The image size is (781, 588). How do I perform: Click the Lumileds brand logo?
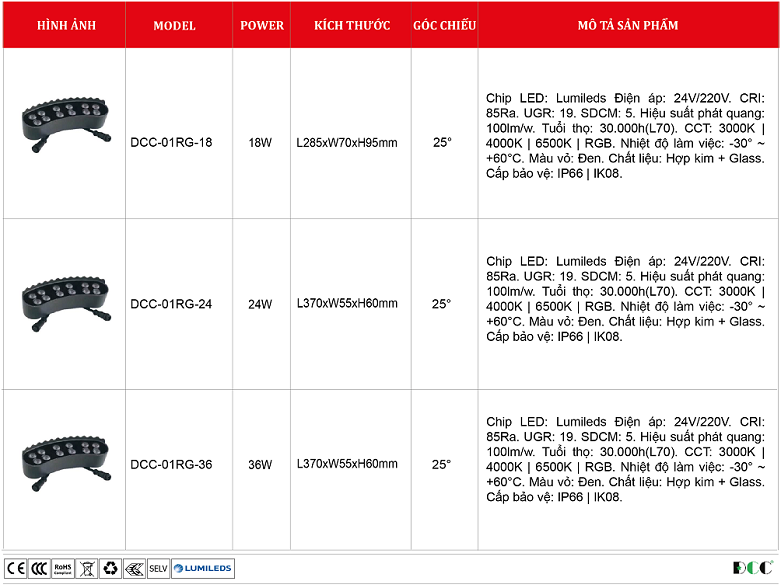click(203, 568)
